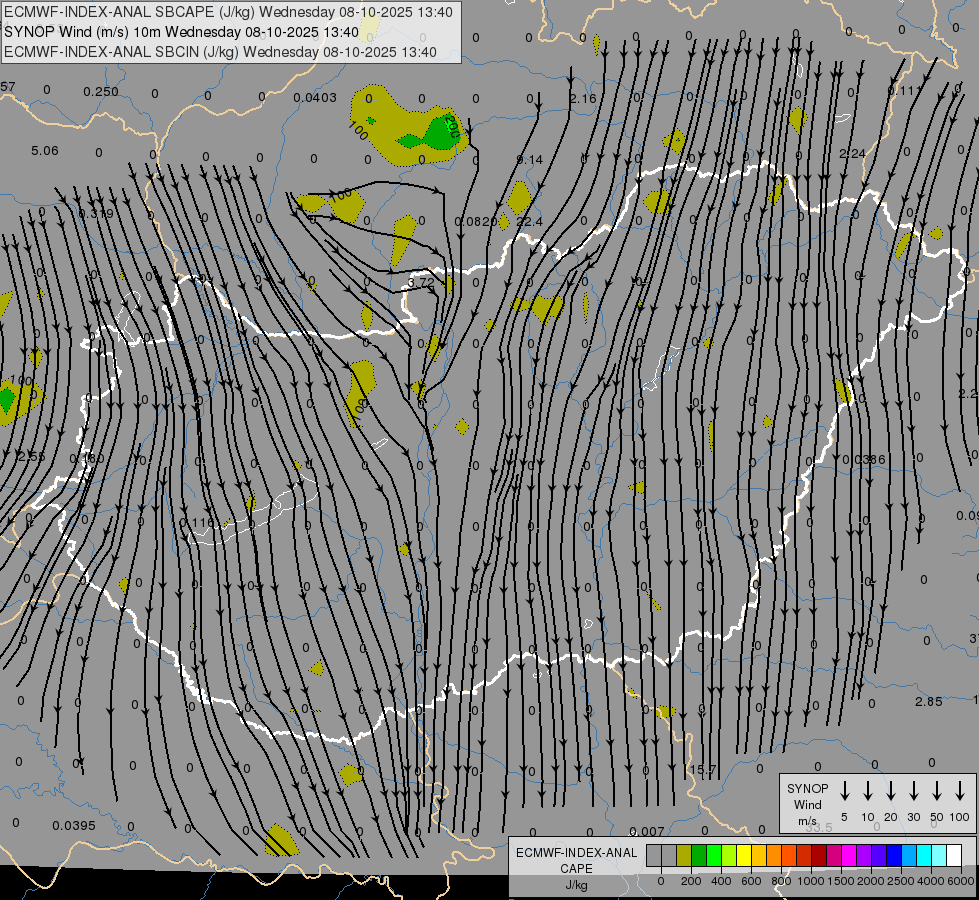979x900 pixels.
Task: Click the ECMWF-INDEX-ANAL legend label
Action: click(576, 853)
